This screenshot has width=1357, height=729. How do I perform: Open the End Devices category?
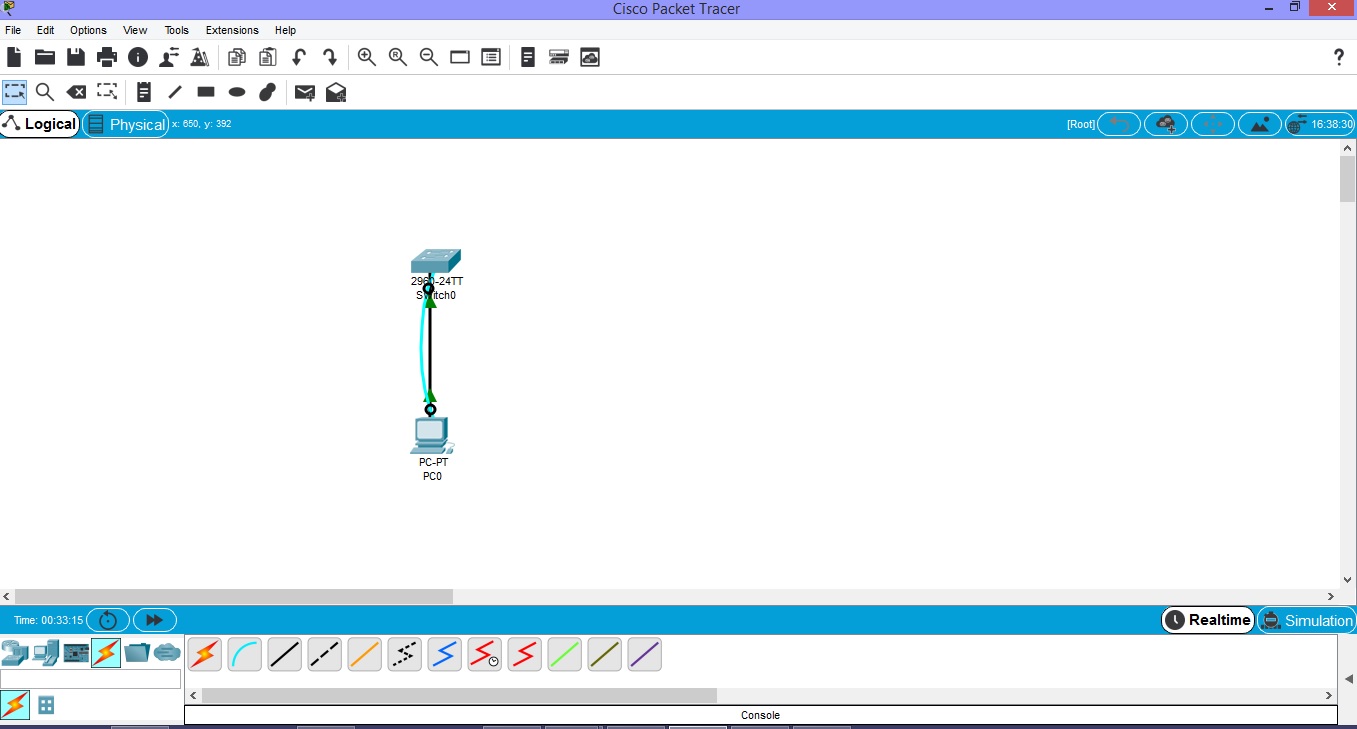point(46,654)
